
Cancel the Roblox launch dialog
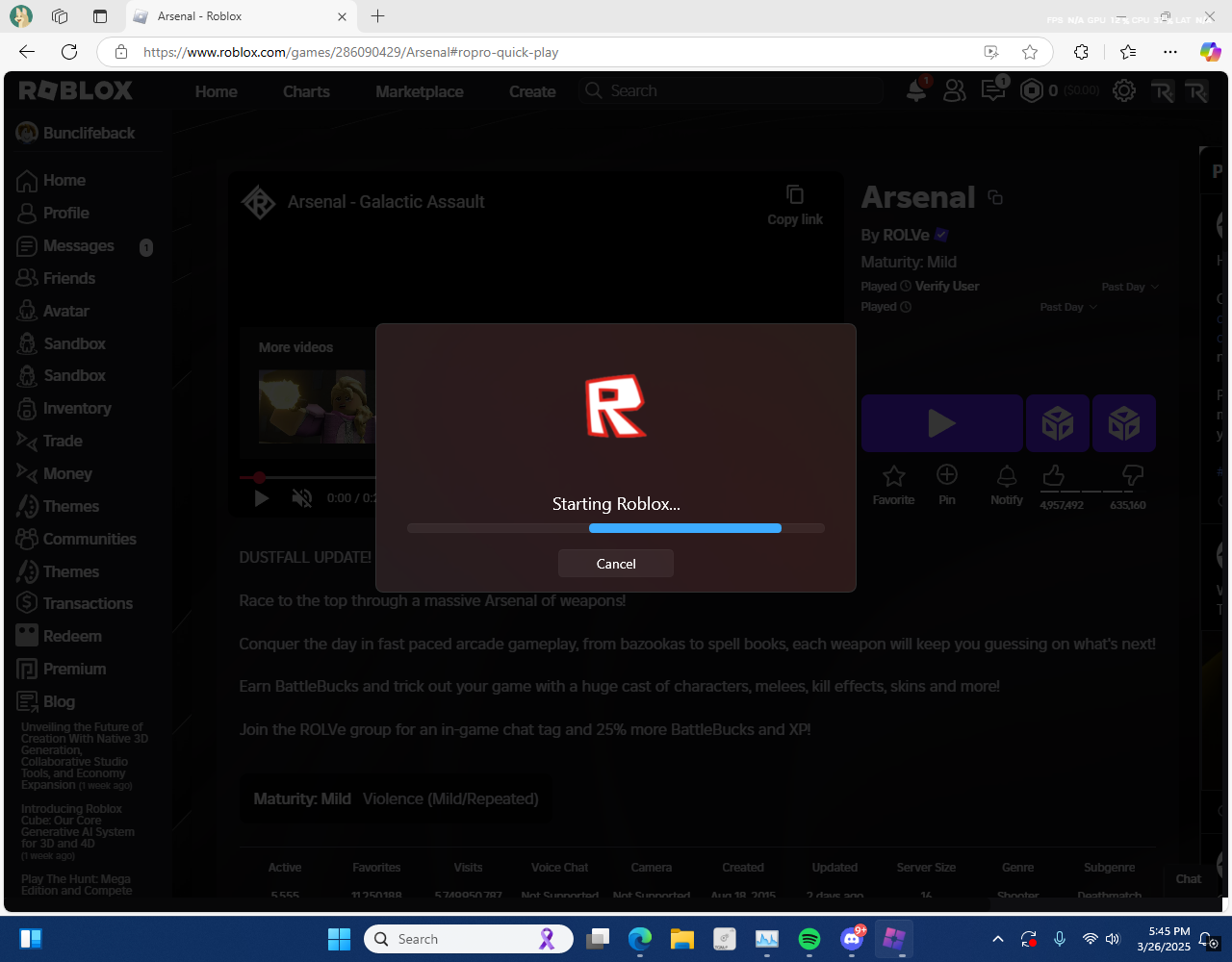[x=615, y=564]
